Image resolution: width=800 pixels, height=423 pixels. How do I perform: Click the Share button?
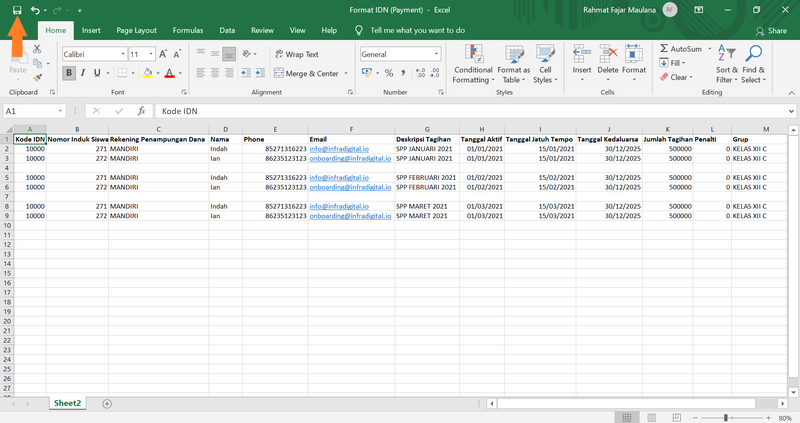771,31
